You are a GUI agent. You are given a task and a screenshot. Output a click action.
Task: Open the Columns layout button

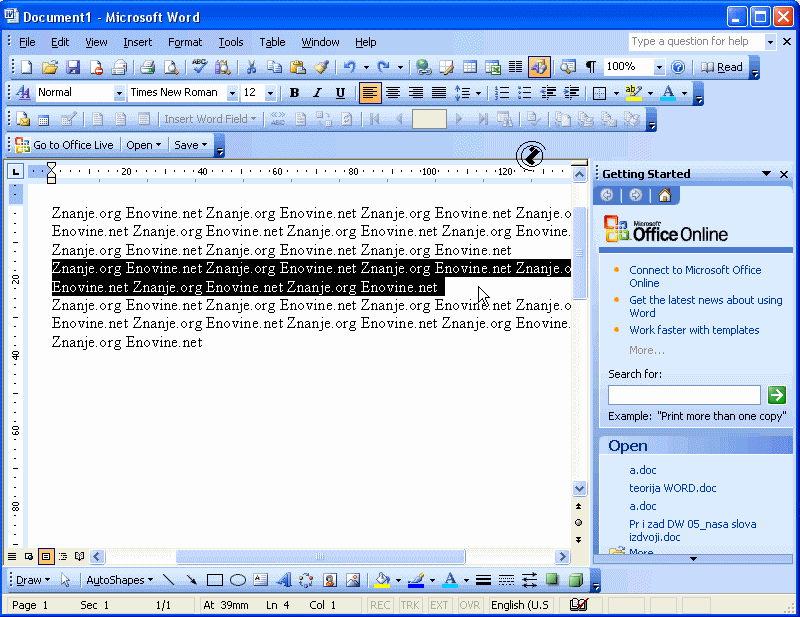(516, 67)
